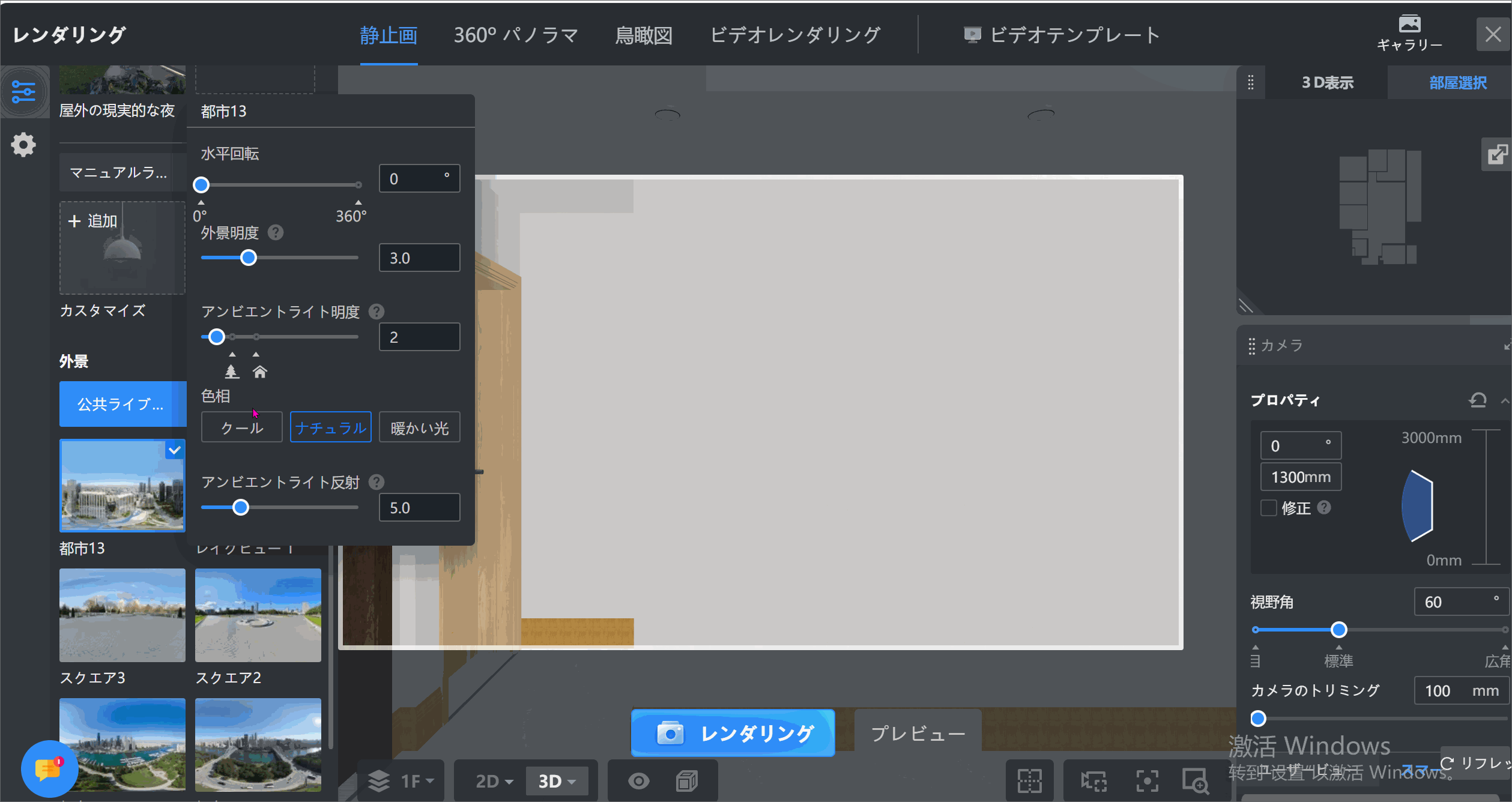Click the camera icon on render button
Screen dimensions: 1512x802
[670, 733]
